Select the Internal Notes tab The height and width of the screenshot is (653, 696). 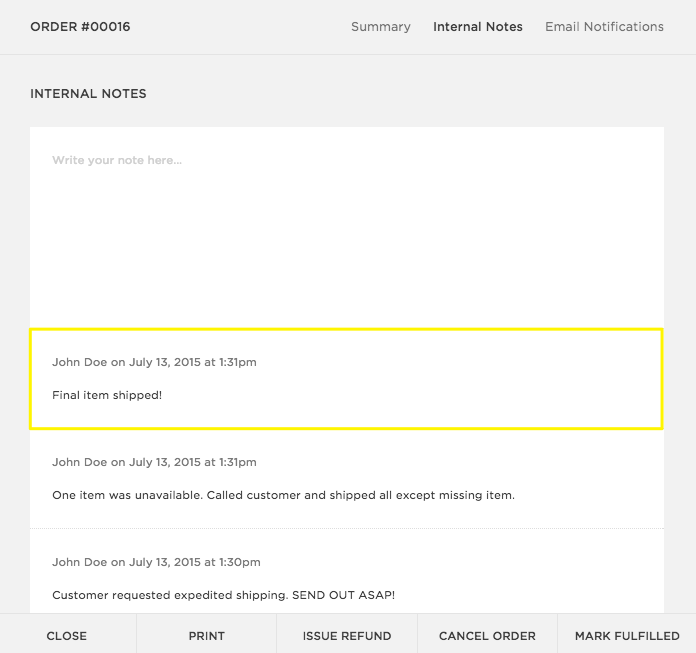477,27
